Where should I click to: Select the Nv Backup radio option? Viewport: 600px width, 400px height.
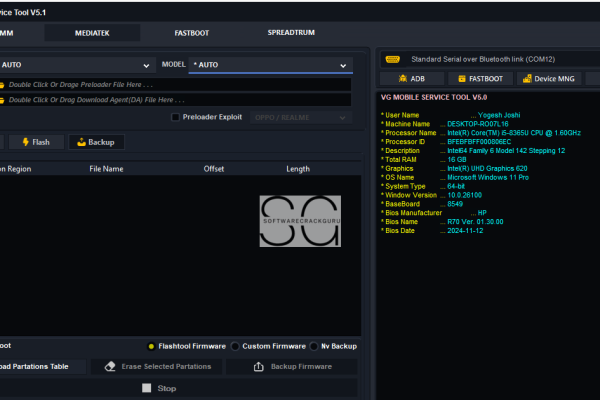314,346
